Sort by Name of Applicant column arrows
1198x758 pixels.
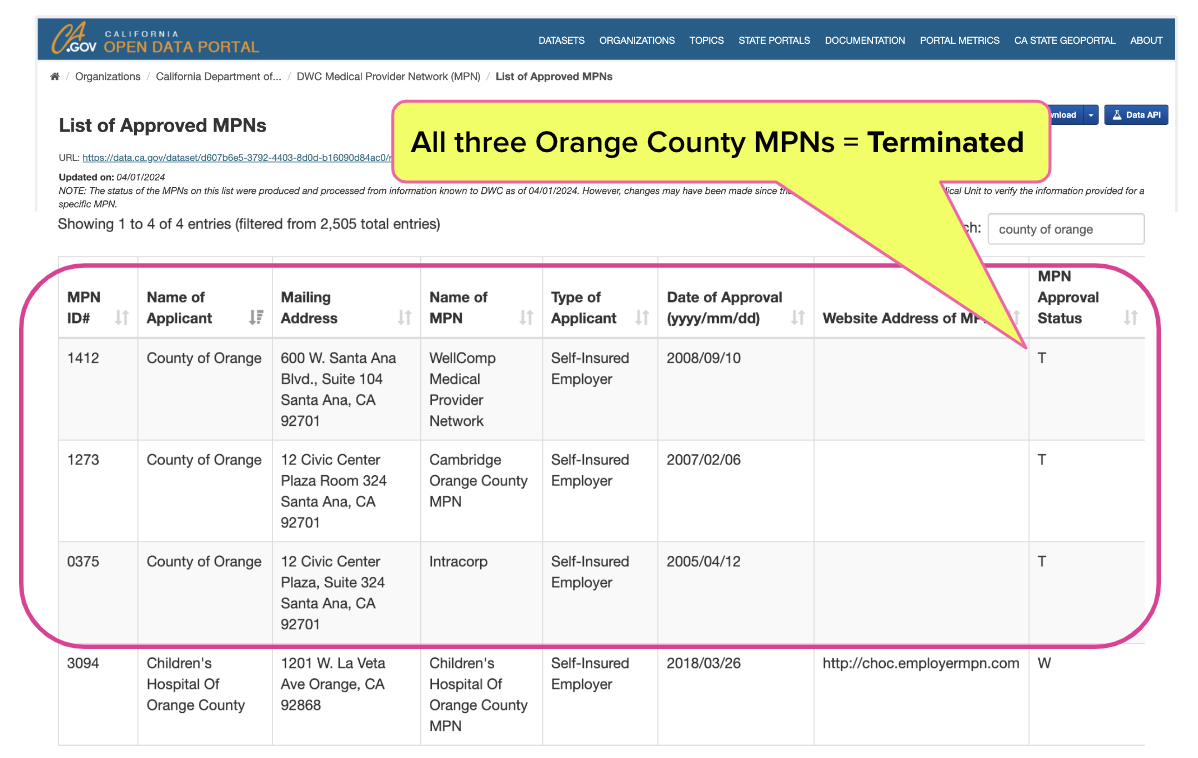256,317
